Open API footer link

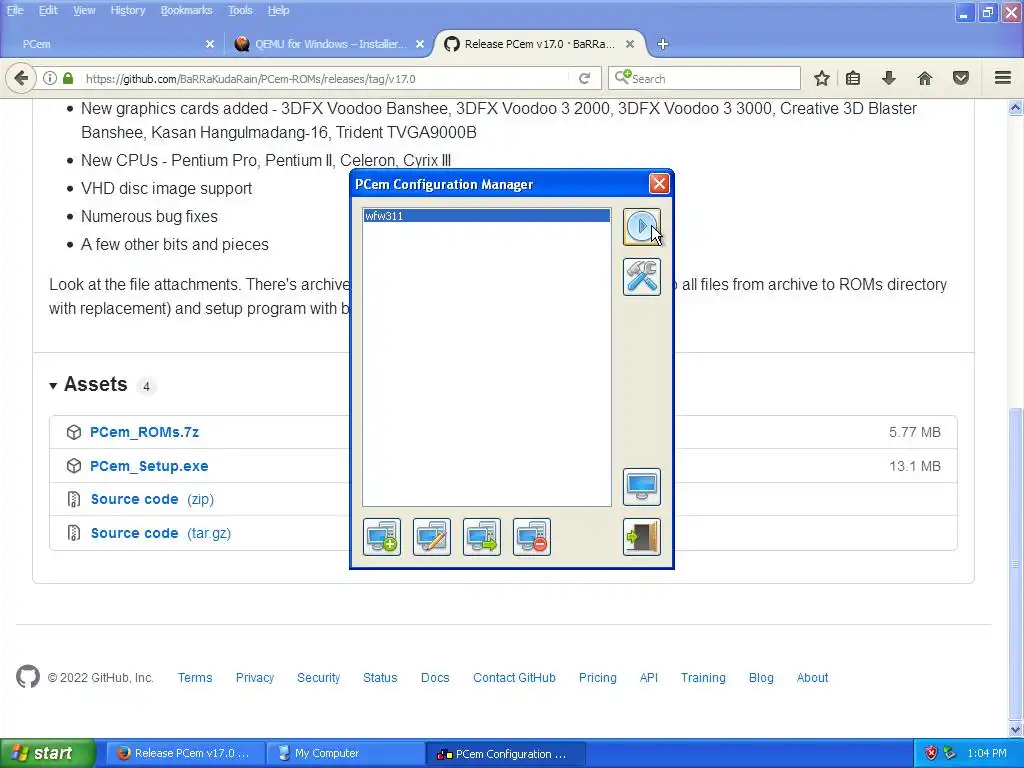click(648, 678)
